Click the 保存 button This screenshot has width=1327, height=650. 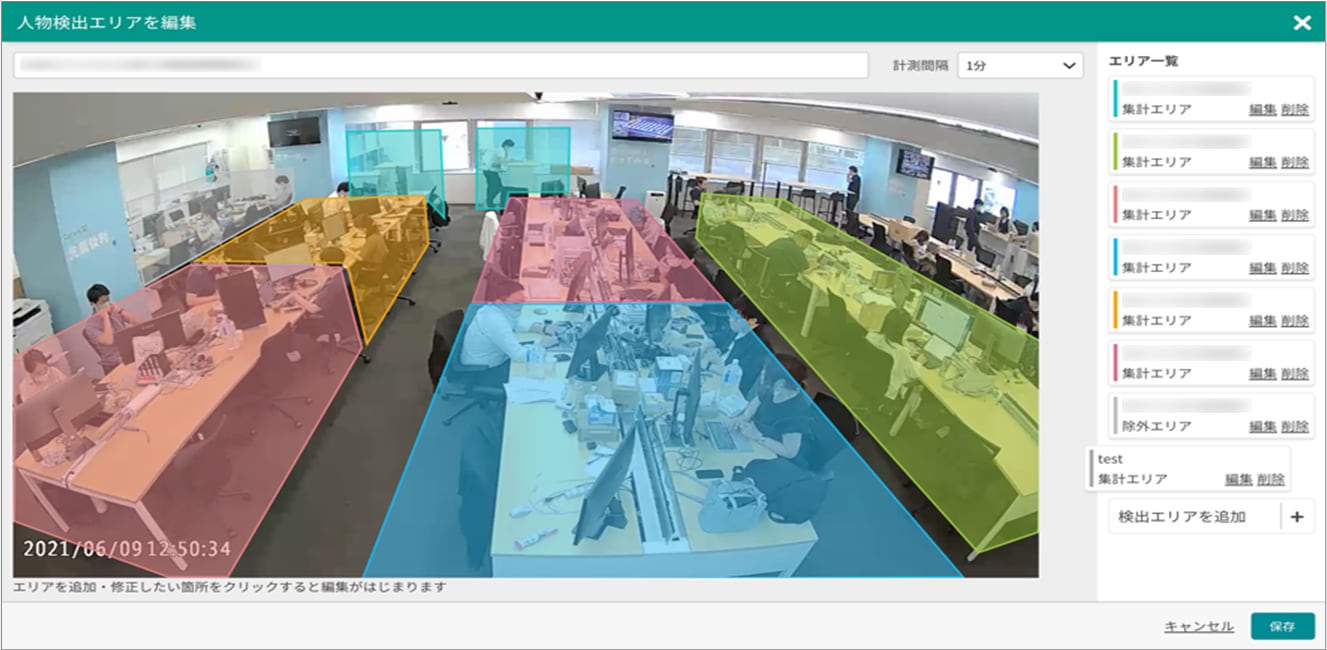point(1282,626)
